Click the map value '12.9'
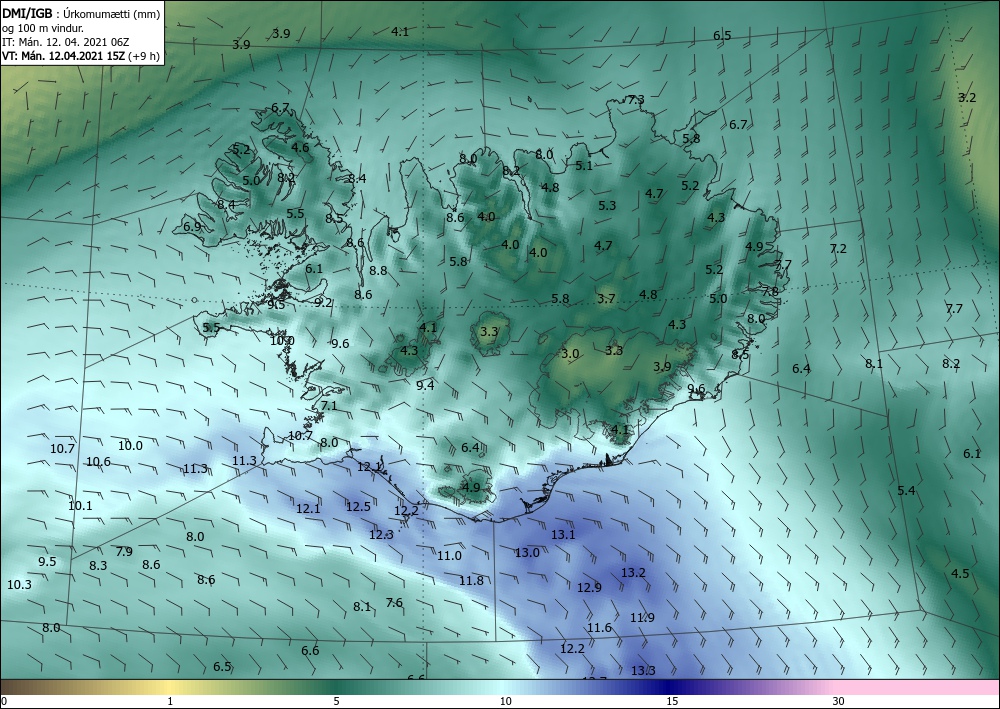Viewport: 1000px width, 709px height. point(589,587)
